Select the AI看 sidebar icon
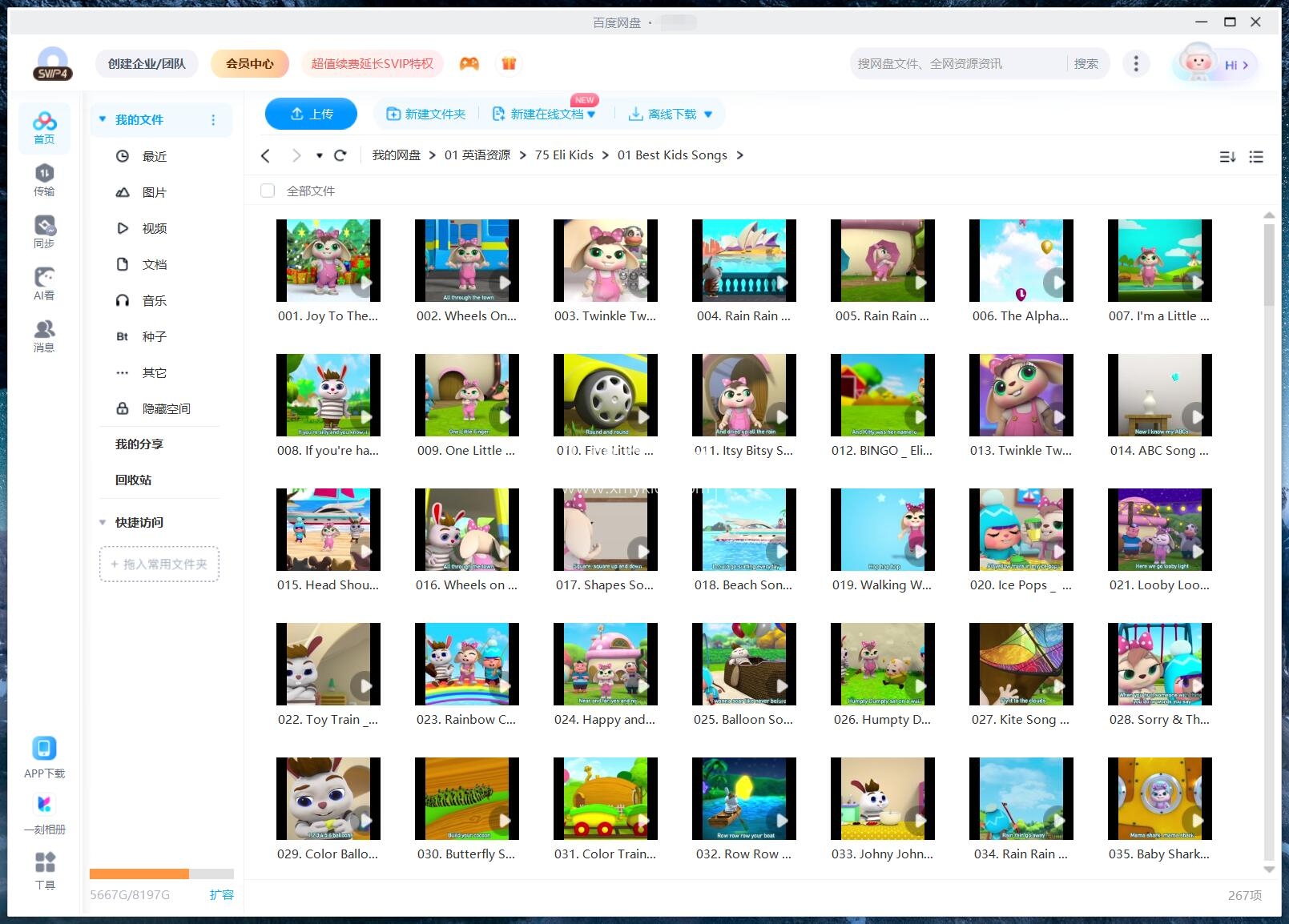Screen dimensions: 1289x924 click(44, 283)
